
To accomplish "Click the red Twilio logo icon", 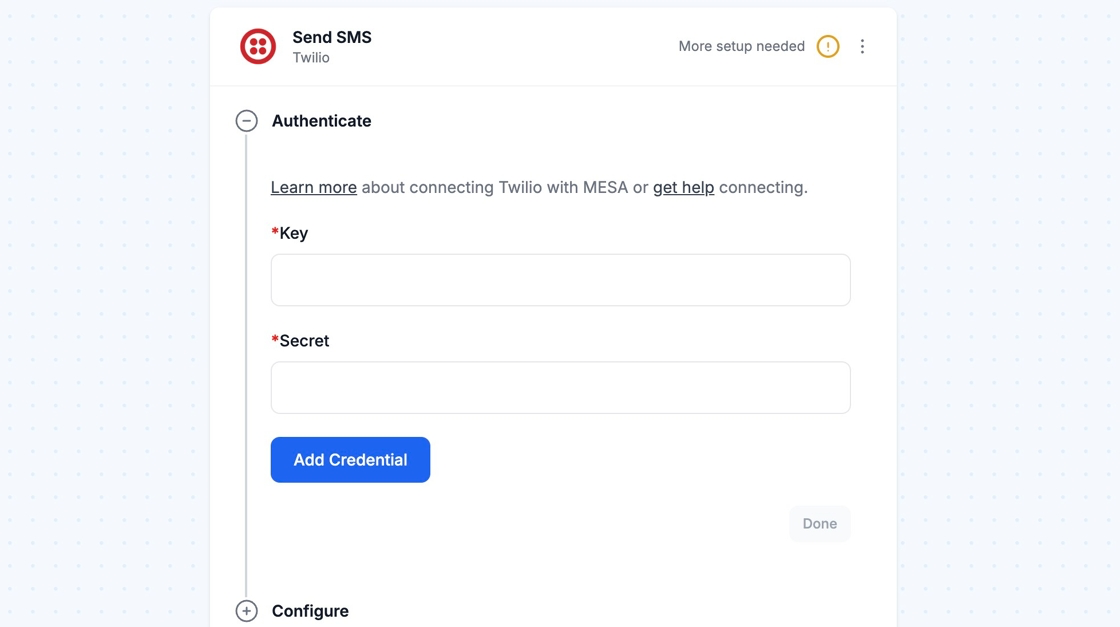I will pyautogui.click(x=258, y=46).
